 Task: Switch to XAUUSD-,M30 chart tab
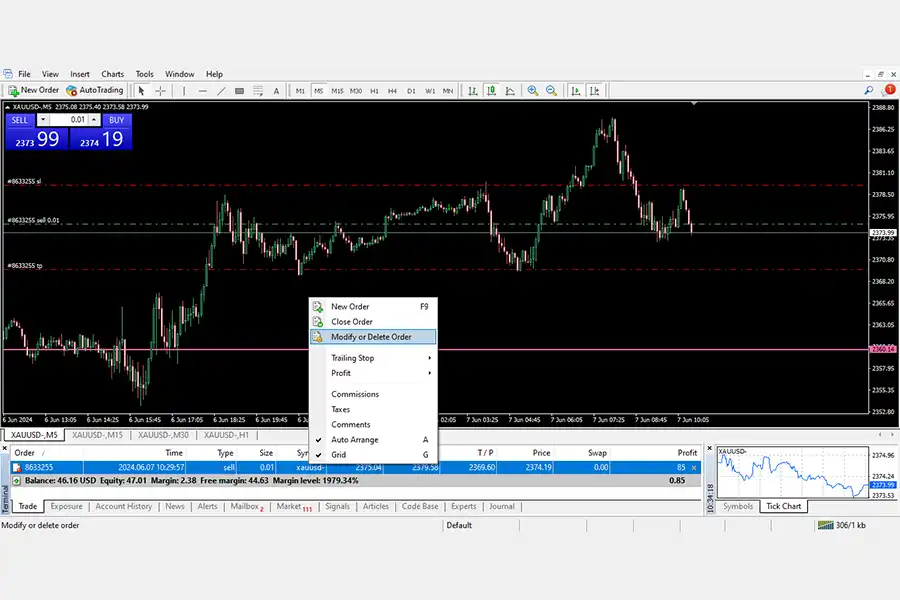pyautogui.click(x=163, y=435)
